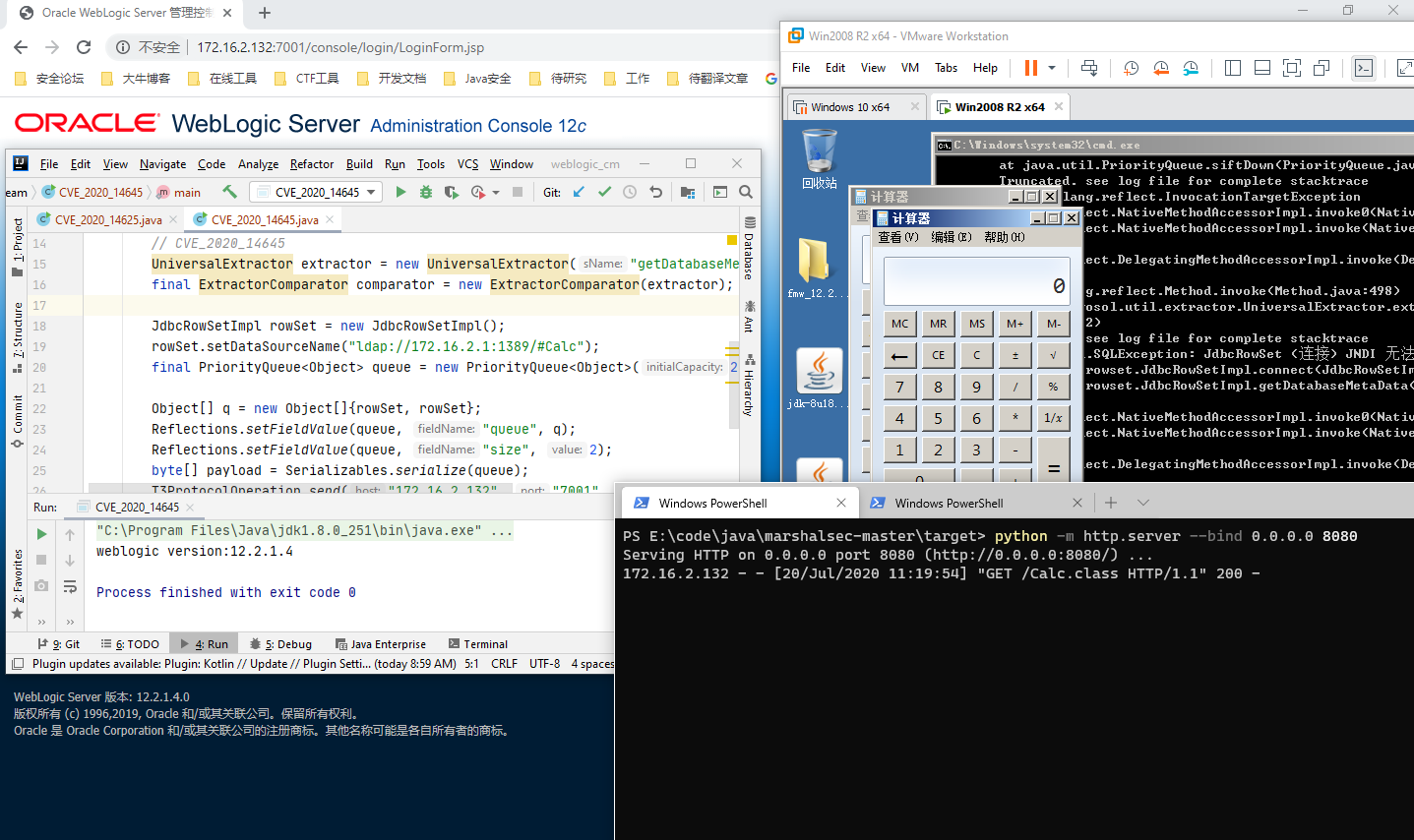Pause the virtual machine in VMware

1031,68
